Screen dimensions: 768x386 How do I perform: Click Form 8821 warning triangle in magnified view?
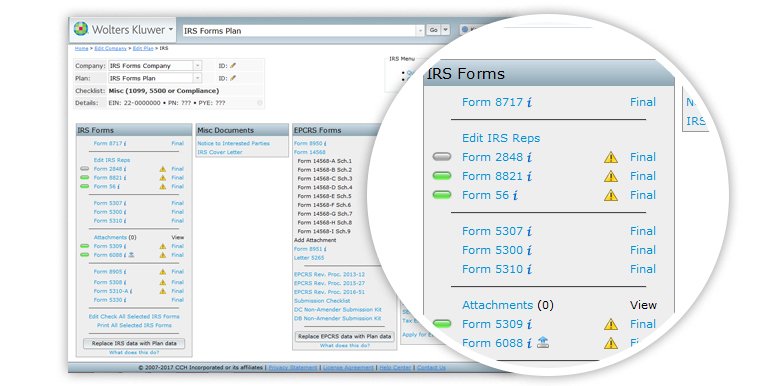point(611,176)
